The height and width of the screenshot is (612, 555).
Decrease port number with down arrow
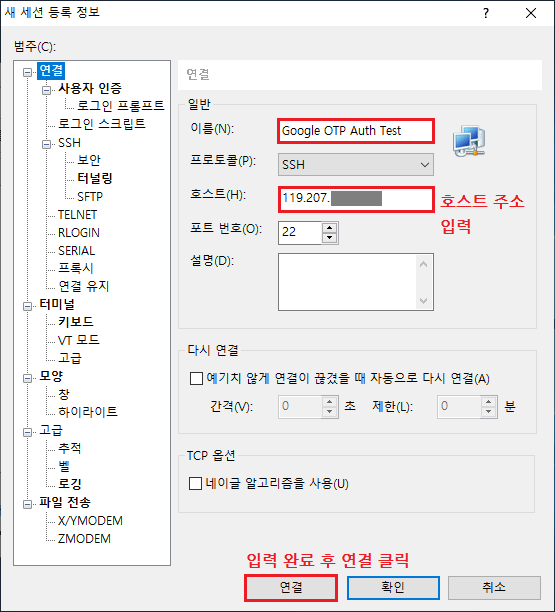[x=330, y=238]
